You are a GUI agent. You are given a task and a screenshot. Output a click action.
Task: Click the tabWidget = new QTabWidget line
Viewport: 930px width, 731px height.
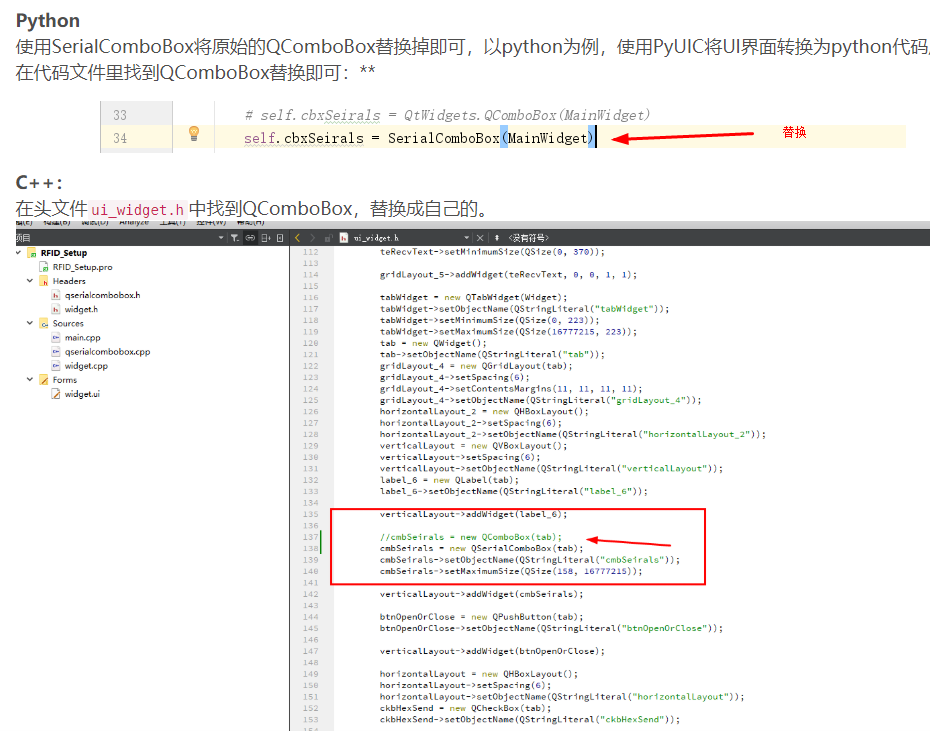(473, 297)
